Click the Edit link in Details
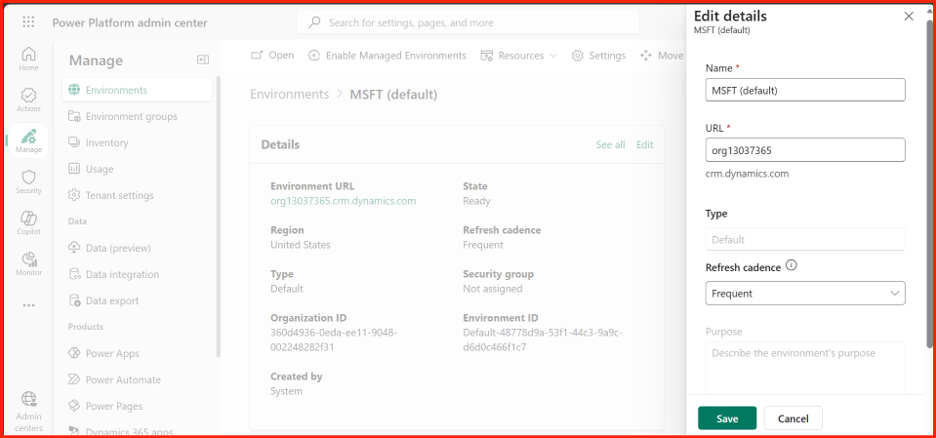The width and height of the screenshot is (936, 438). 645,144
